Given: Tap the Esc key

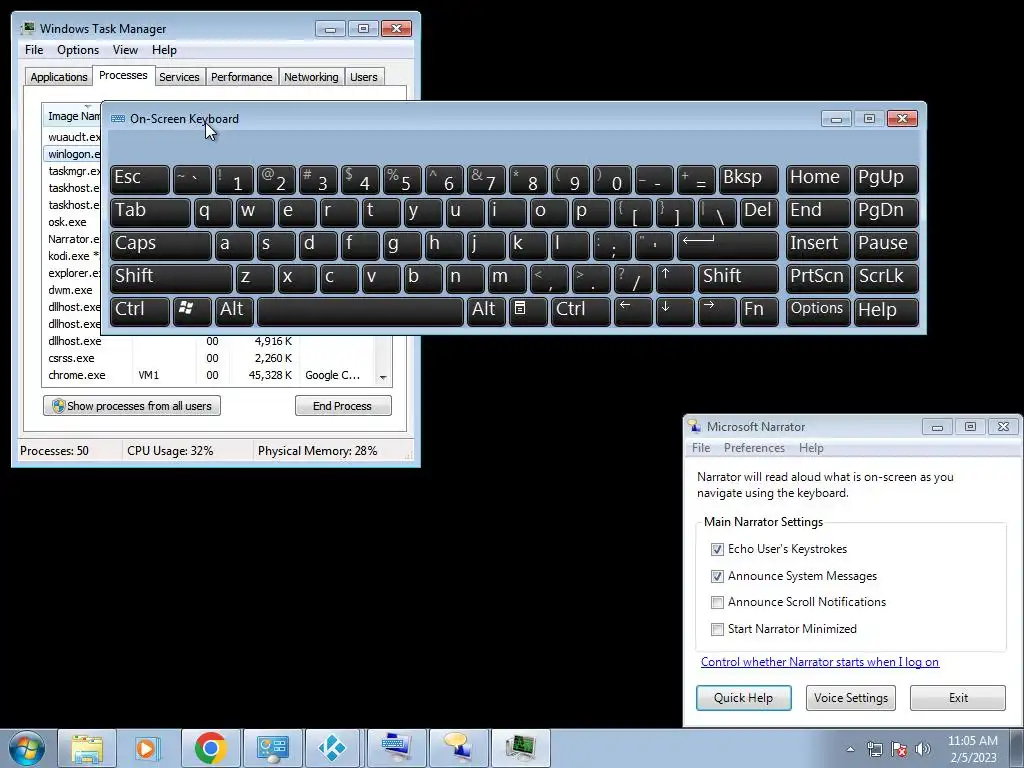Looking at the screenshot, I should click(x=140, y=178).
